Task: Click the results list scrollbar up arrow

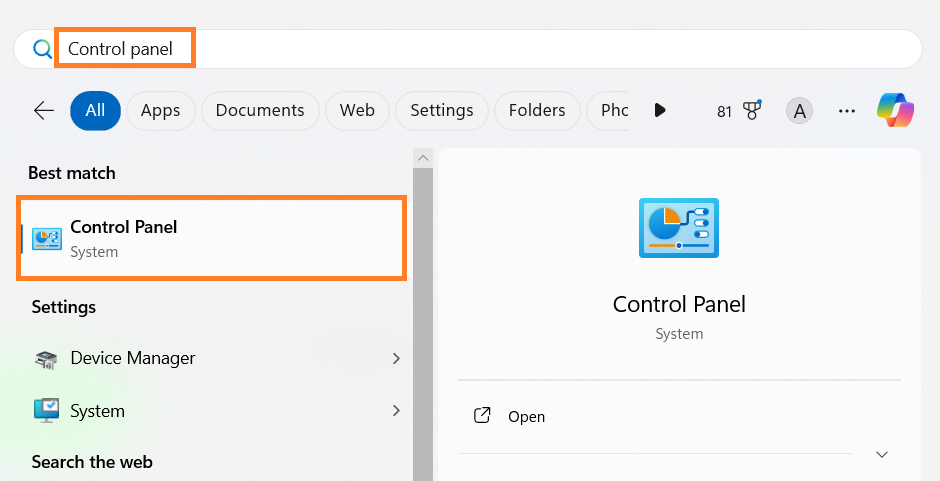Action: pyautogui.click(x=423, y=158)
